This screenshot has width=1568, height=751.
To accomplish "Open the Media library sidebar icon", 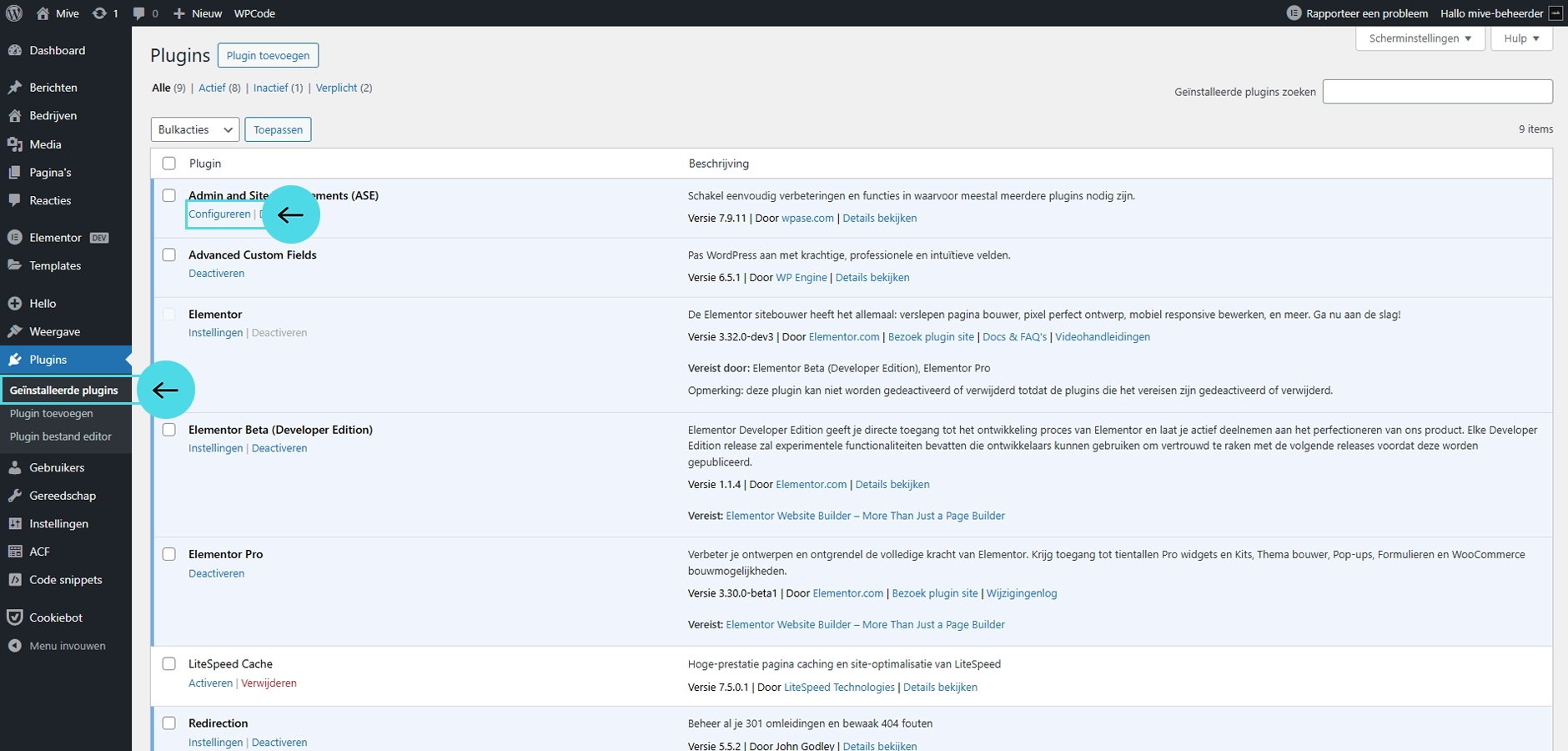I will pyautogui.click(x=14, y=144).
